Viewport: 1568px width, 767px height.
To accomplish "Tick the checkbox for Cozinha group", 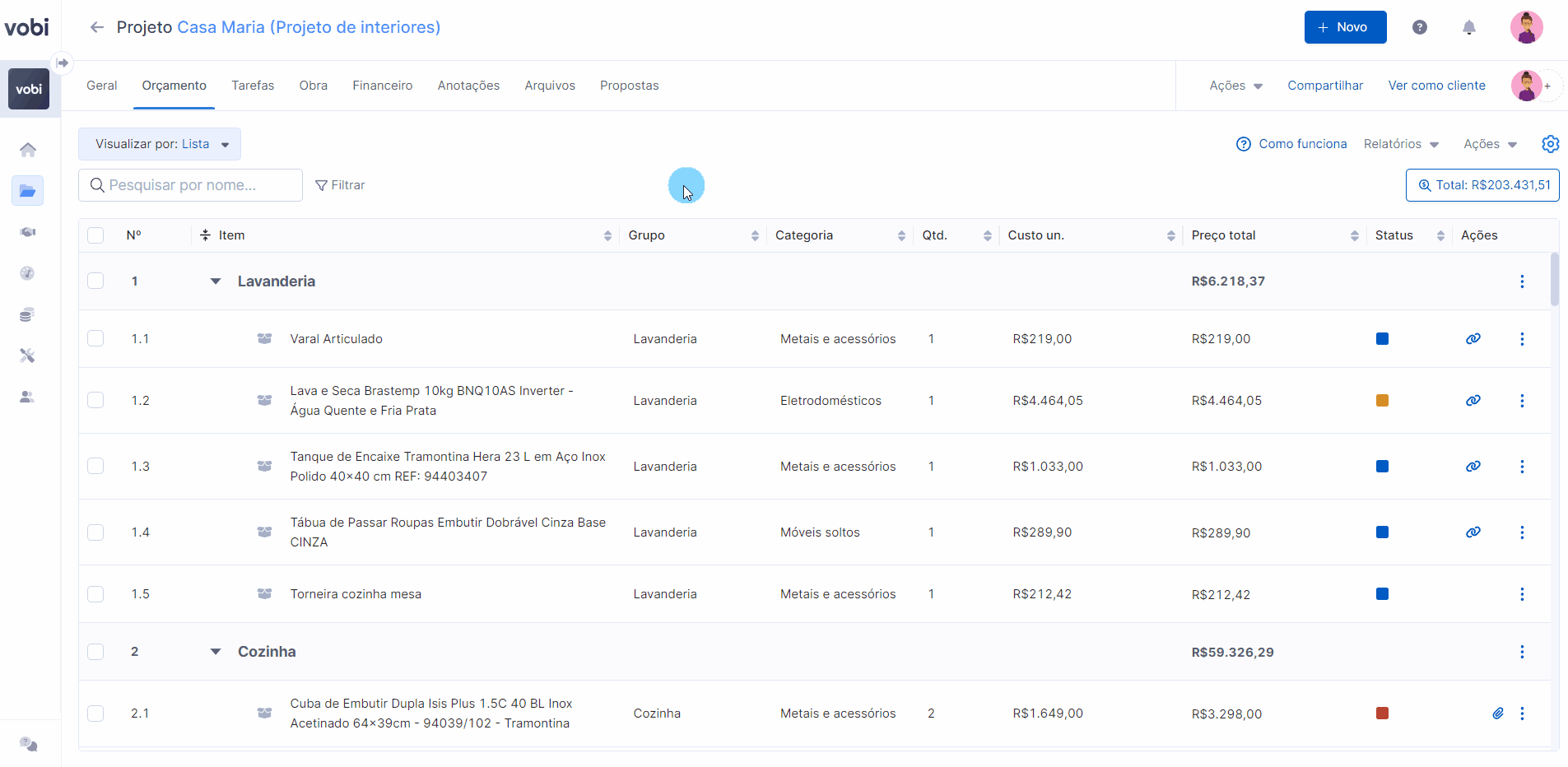I will (x=95, y=652).
